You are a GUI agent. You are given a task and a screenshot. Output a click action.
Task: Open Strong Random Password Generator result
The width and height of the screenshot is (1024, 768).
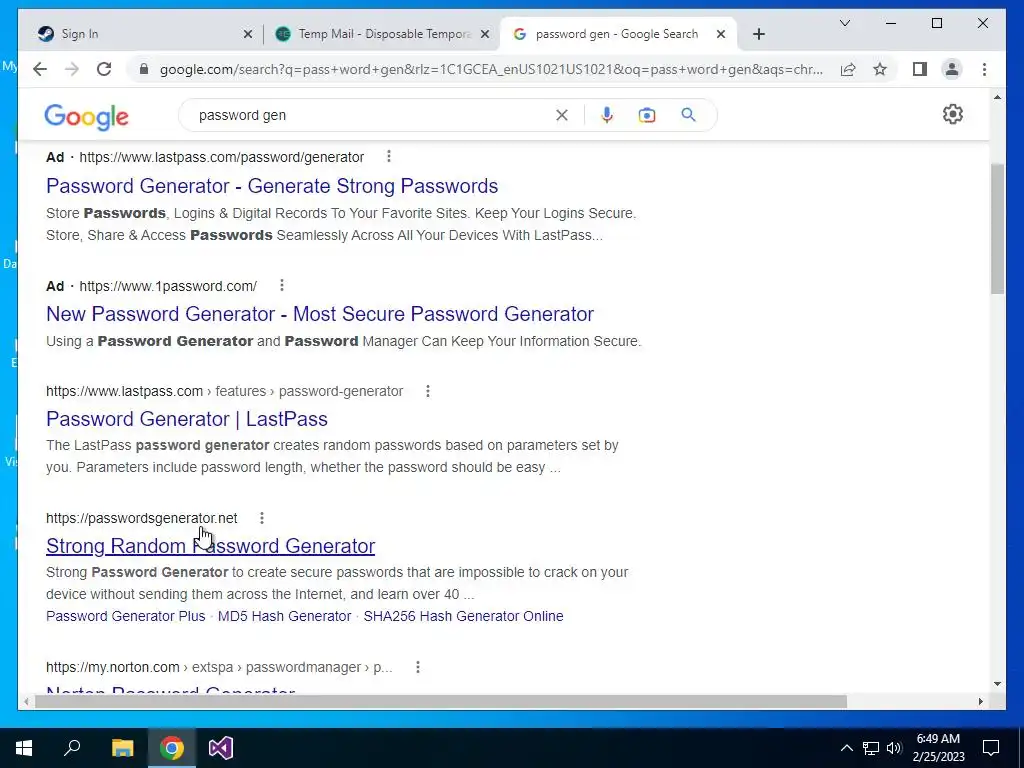coord(210,546)
